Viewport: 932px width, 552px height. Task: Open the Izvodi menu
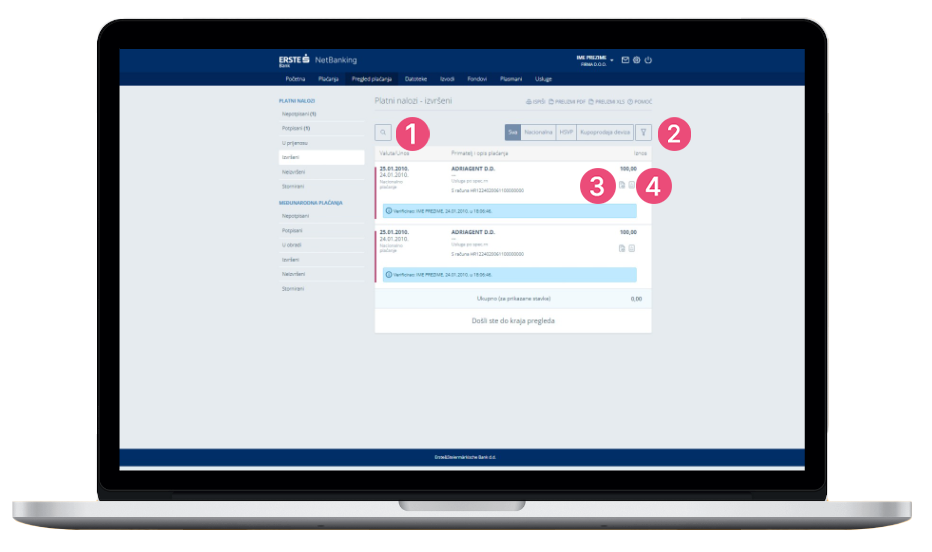click(447, 78)
